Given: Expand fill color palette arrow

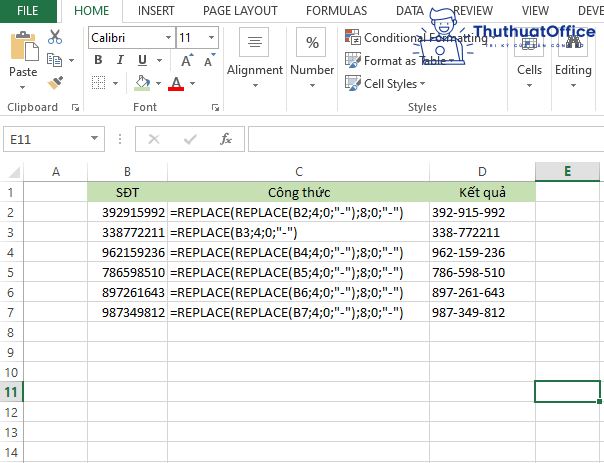Looking at the screenshot, I should (x=158, y=83).
